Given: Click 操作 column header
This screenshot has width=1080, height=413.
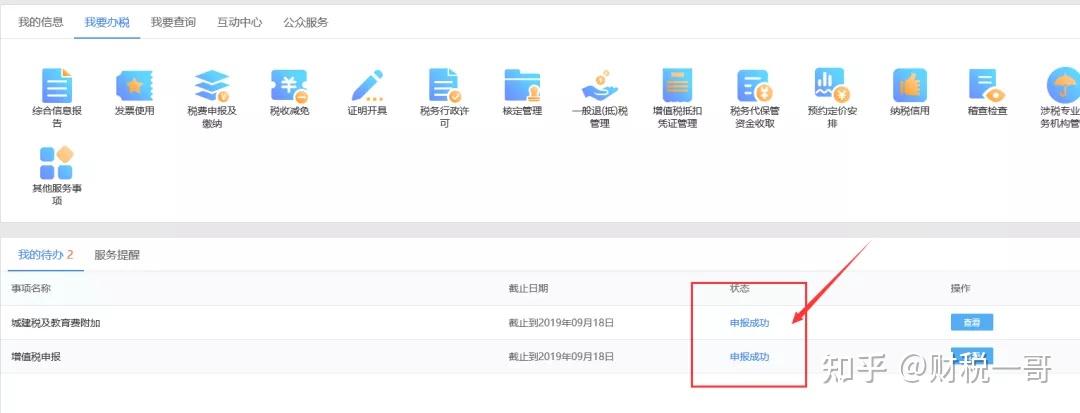Looking at the screenshot, I should coord(960,288).
